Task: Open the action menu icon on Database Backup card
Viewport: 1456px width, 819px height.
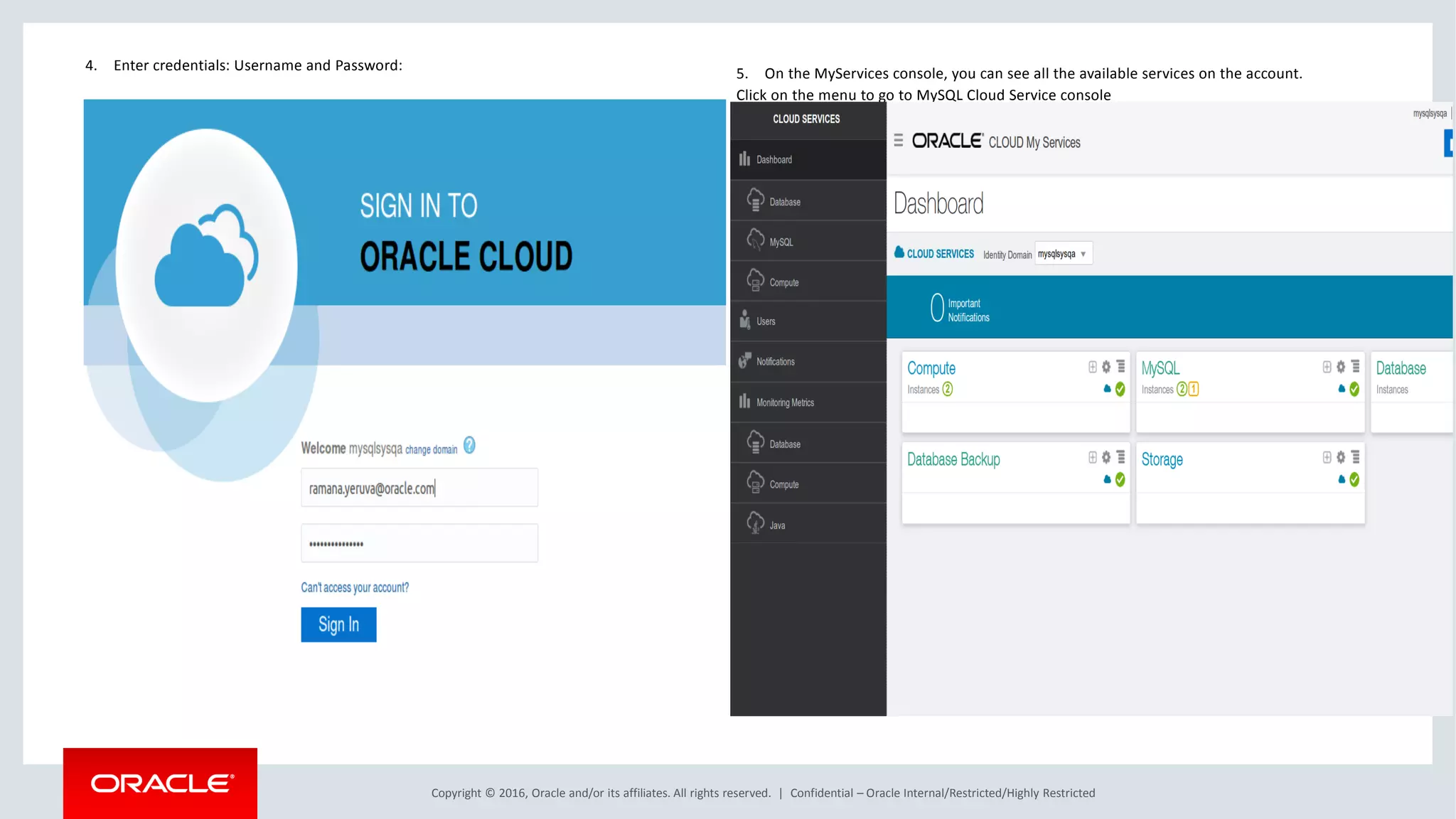Action: point(1121,457)
